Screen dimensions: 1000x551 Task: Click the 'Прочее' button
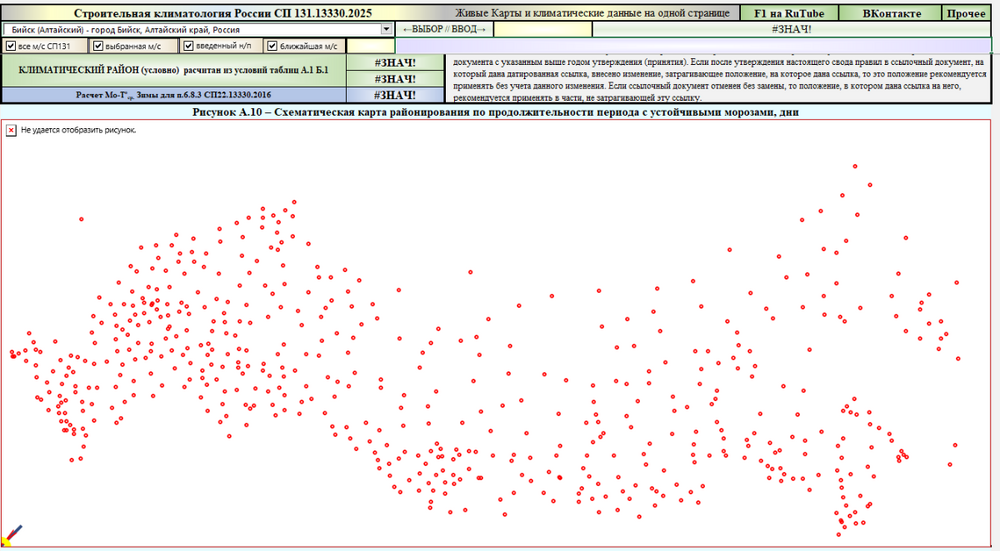[x=966, y=13]
